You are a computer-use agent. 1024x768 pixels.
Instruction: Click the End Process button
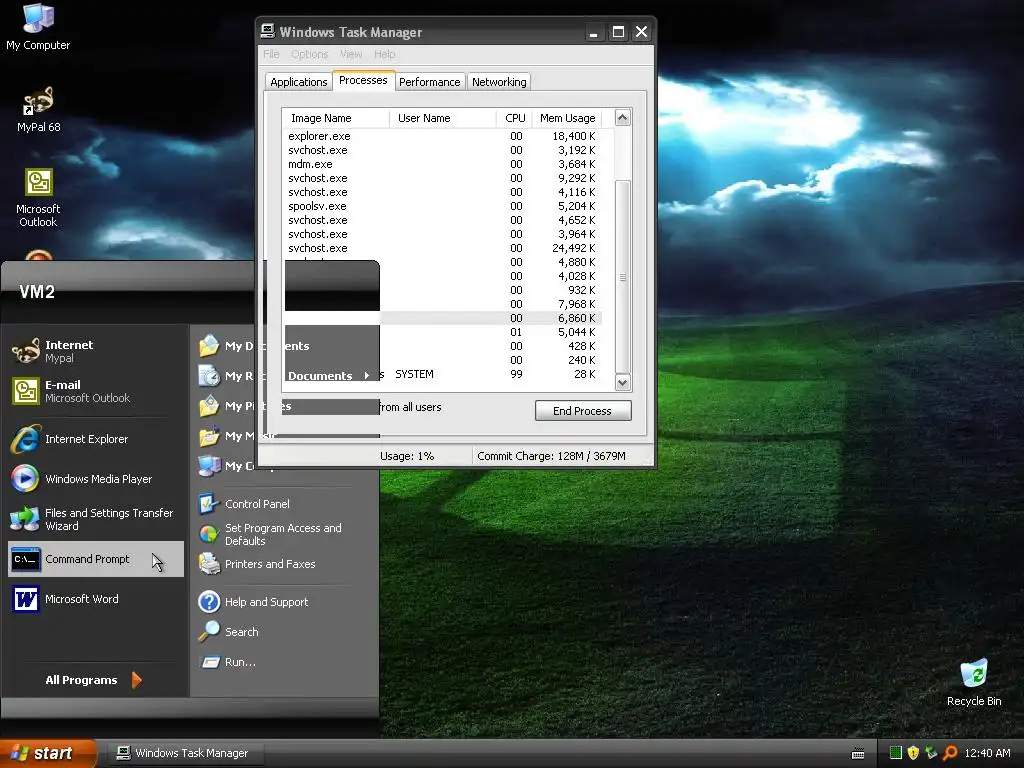tap(583, 411)
